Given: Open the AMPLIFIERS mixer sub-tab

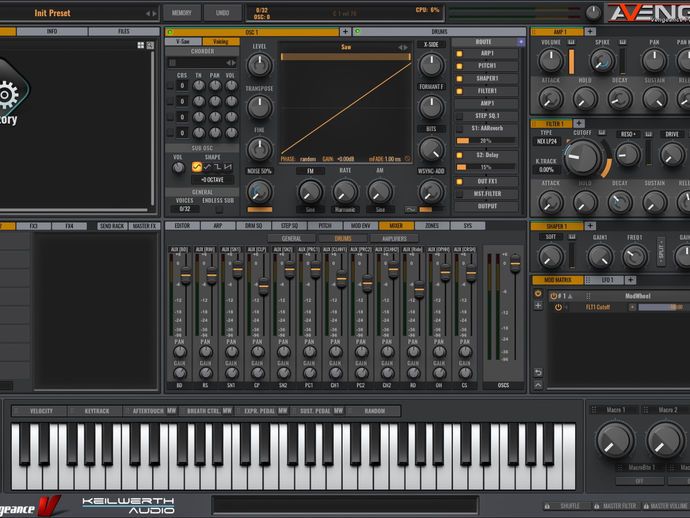Looking at the screenshot, I should click(x=394, y=239).
